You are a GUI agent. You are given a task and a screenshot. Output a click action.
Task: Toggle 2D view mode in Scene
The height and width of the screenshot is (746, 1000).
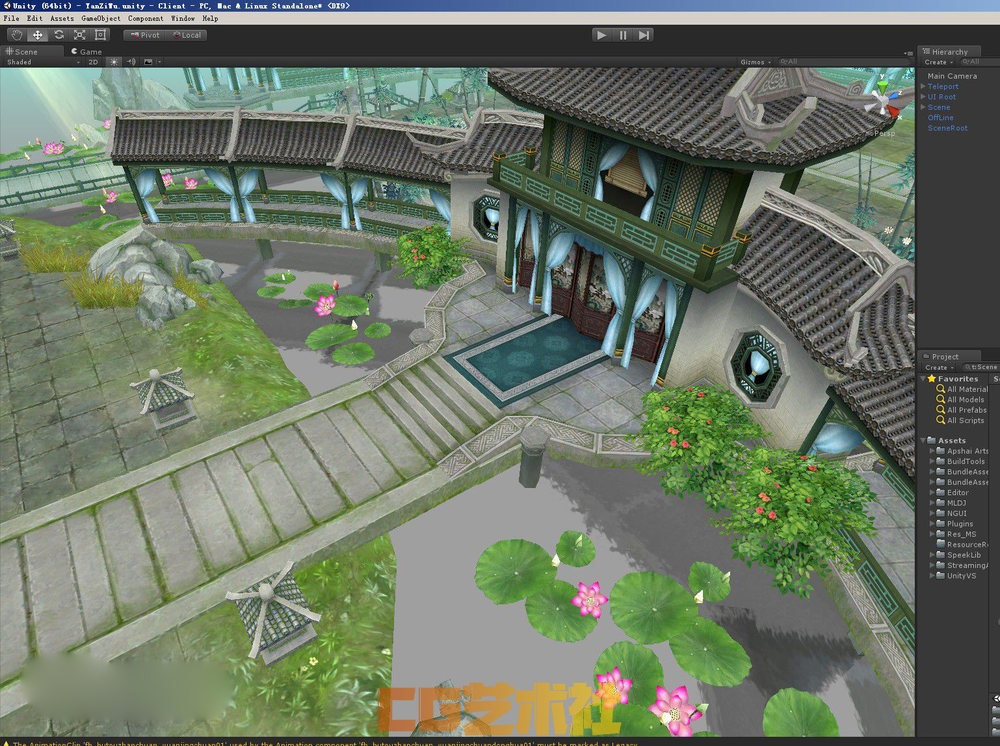tap(93, 62)
